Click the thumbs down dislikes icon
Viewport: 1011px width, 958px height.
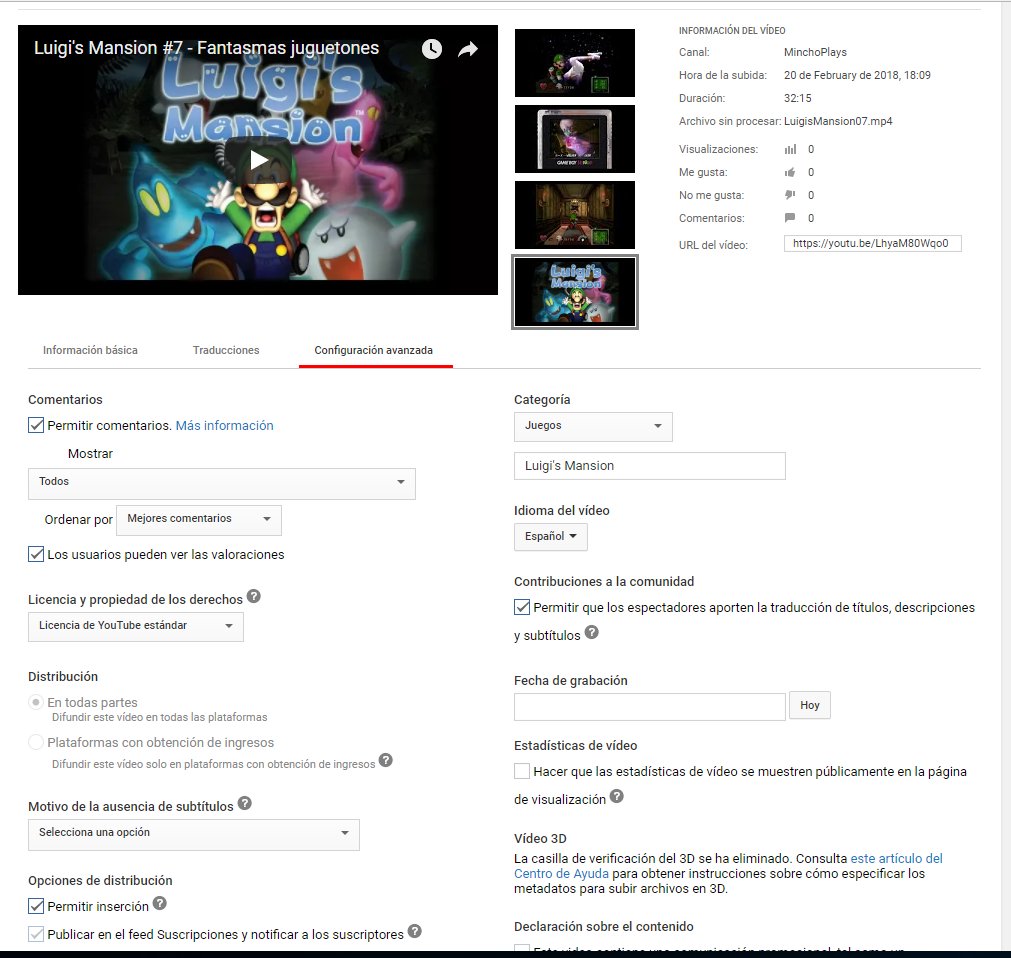pos(790,195)
